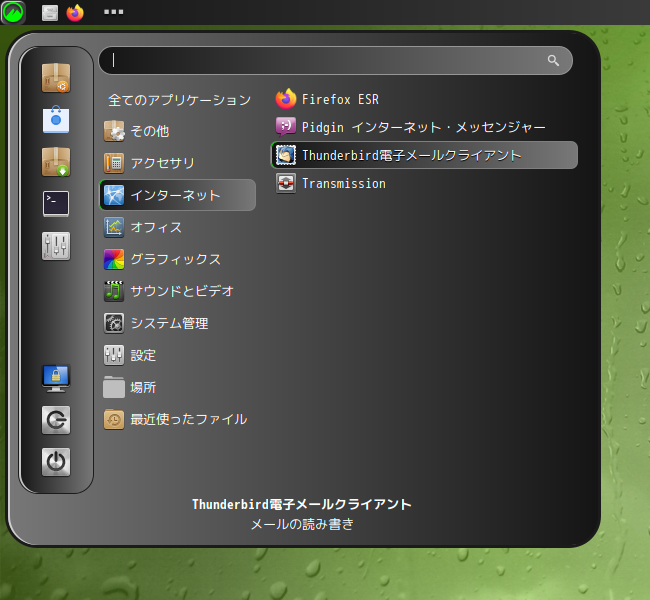Launch the package installer icon with green arrow
This screenshot has width=650, height=600.
click(x=56, y=162)
